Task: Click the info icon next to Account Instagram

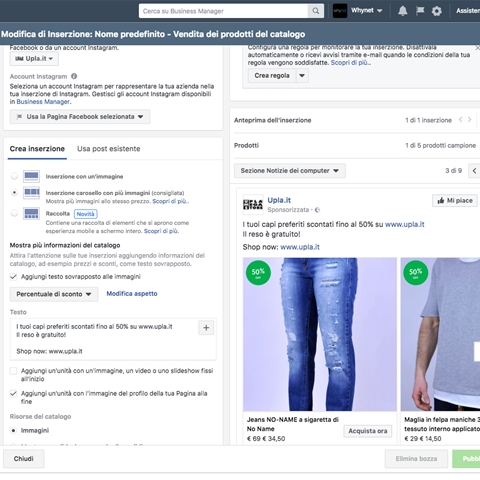Action: 74,76
